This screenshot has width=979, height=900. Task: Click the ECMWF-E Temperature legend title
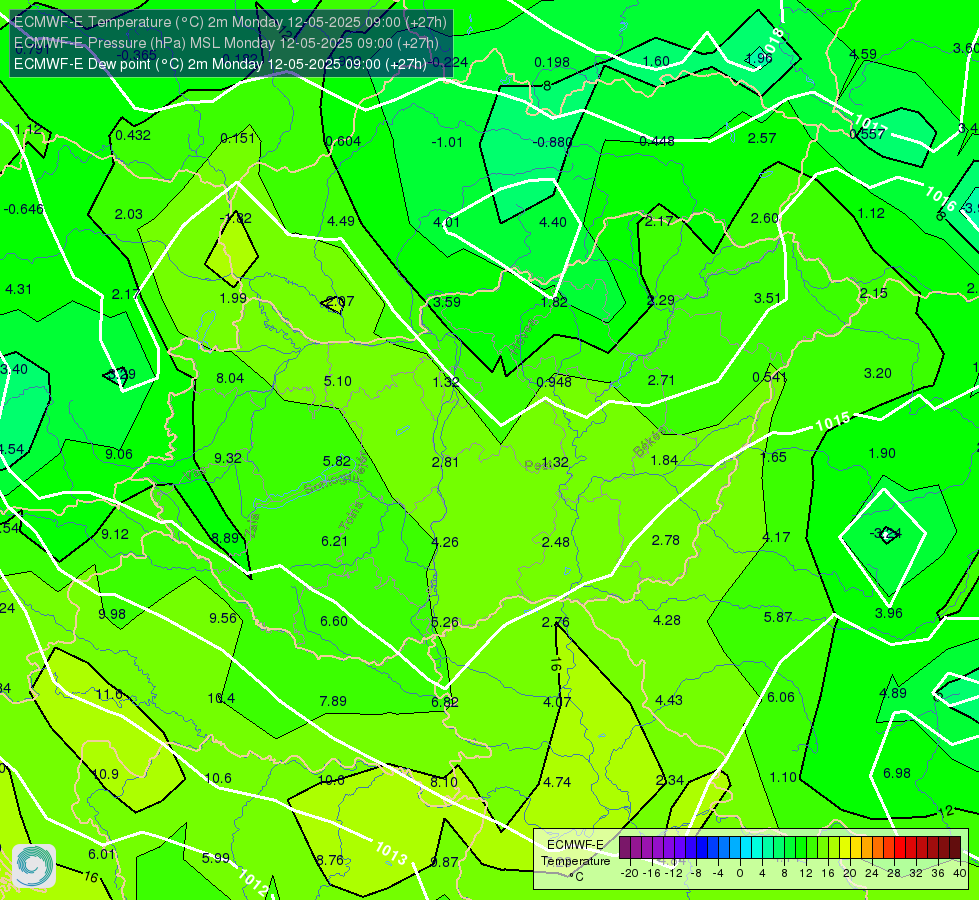click(575, 853)
